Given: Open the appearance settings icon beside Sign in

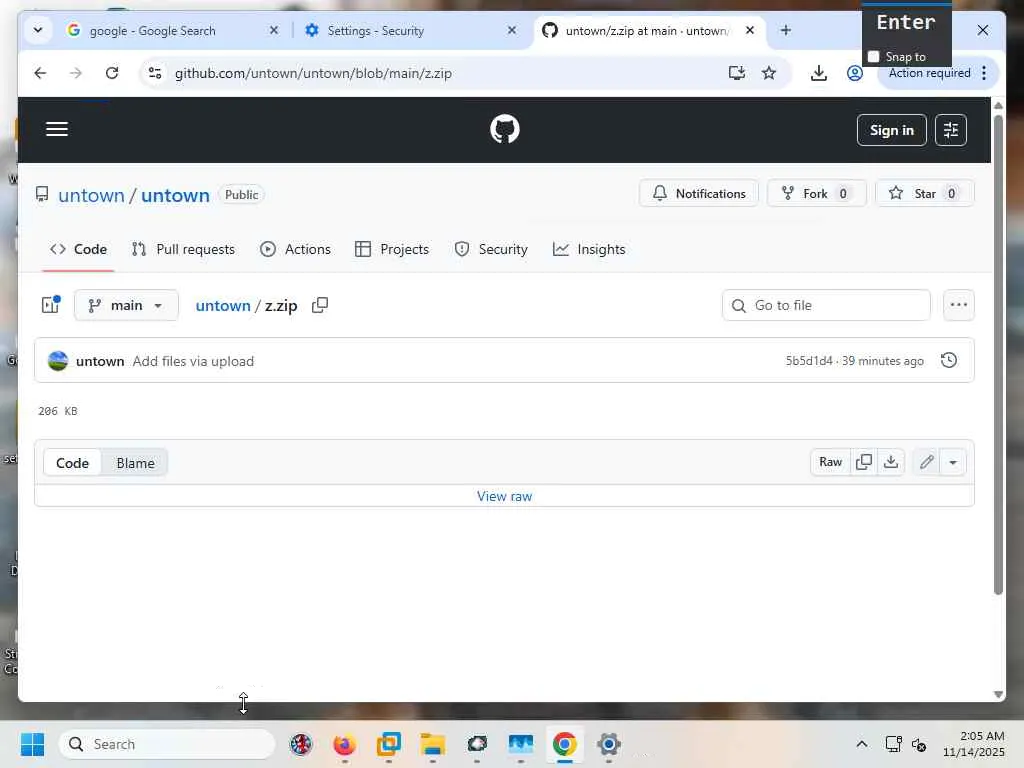Looking at the screenshot, I should click(950, 130).
